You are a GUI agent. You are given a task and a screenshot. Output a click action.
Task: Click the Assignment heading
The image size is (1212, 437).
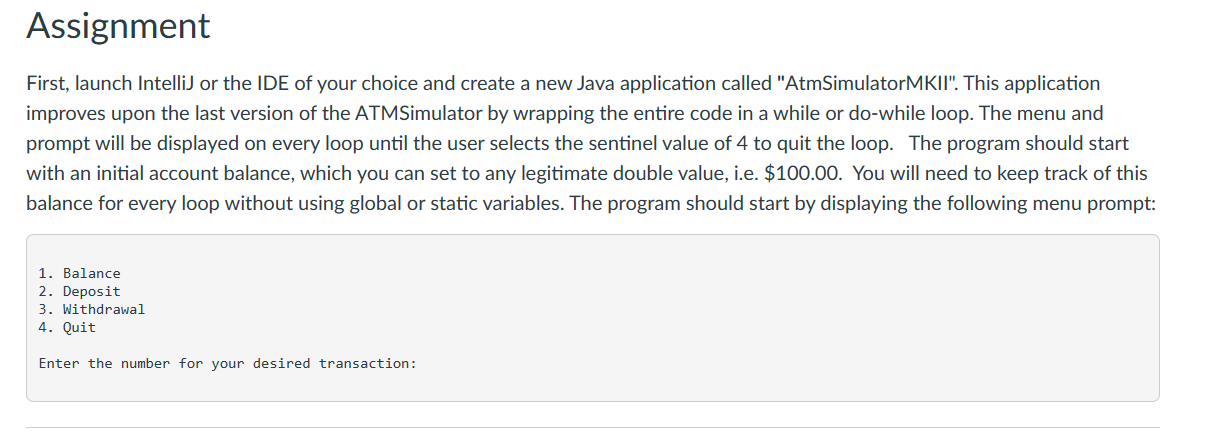tap(118, 25)
